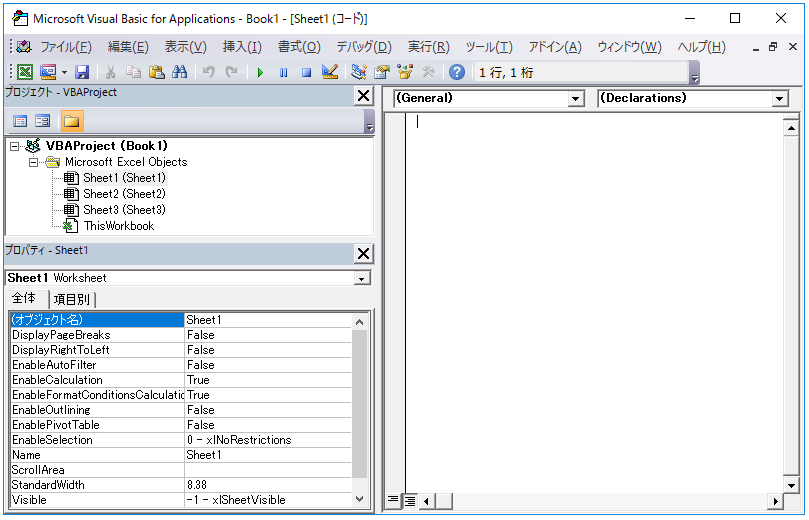Viewport: 809px width, 520px height.
Task: Click the Reset stop square icon
Action: (307, 72)
